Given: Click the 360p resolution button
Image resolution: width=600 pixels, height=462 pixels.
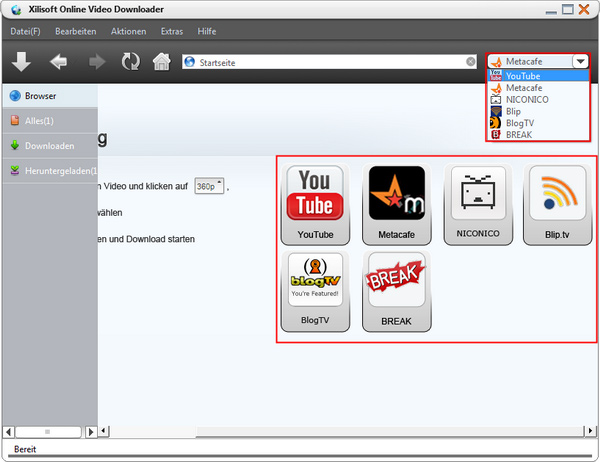Looking at the screenshot, I should 209,186.
